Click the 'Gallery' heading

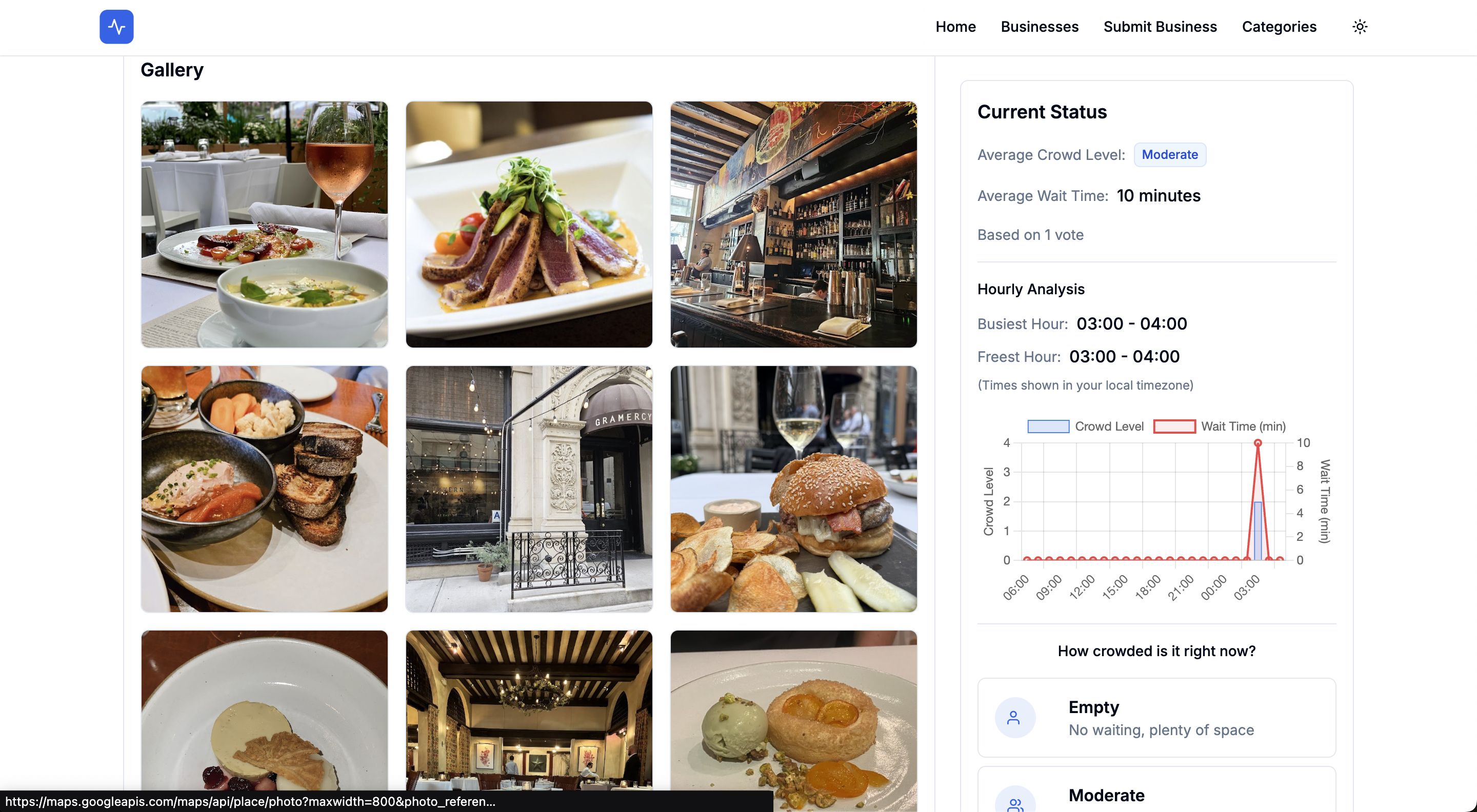pyautogui.click(x=172, y=70)
